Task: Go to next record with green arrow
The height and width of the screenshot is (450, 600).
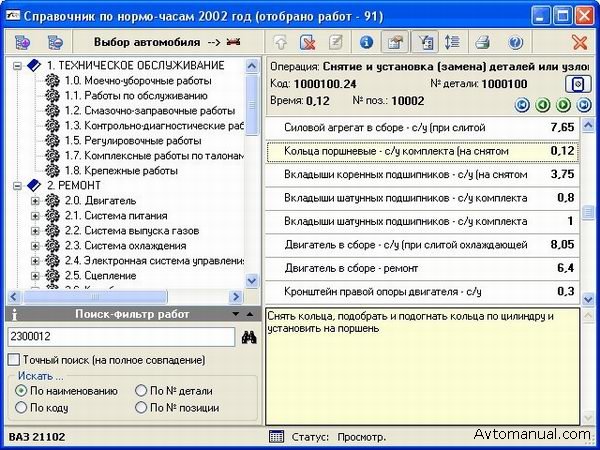Action: click(x=563, y=104)
